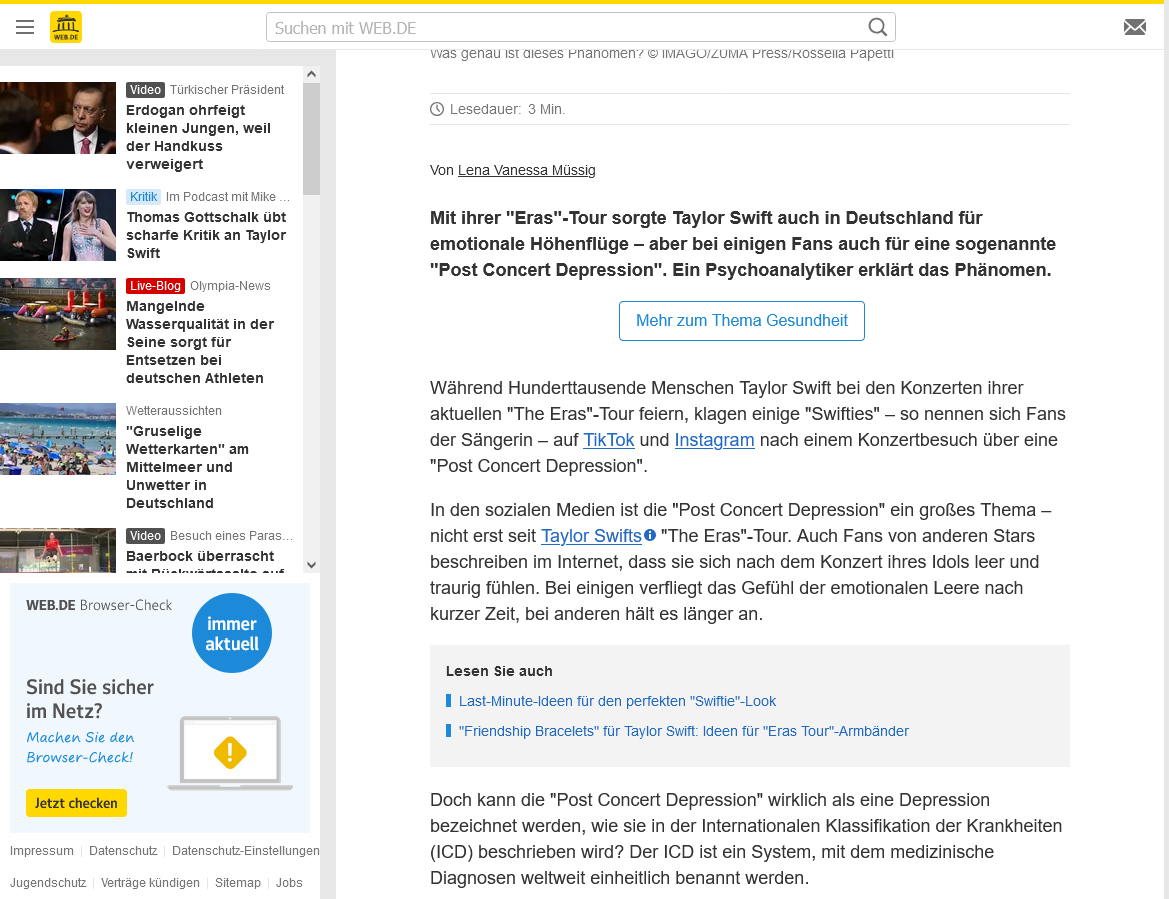
Task: Open 'Last-Minute-Ideen' Swiftie-Look related article
Action: coord(617,701)
